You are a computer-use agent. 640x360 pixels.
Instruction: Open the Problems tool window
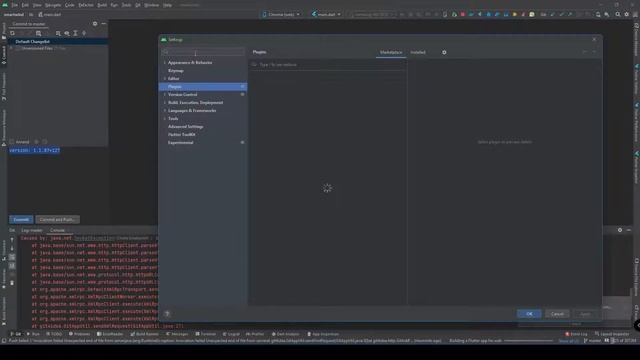tap(79, 334)
